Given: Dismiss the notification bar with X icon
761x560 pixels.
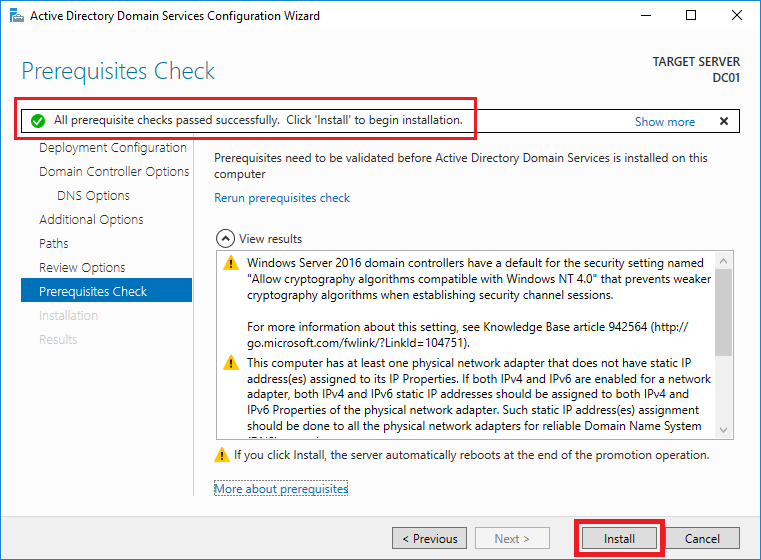Looking at the screenshot, I should point(724,121).
